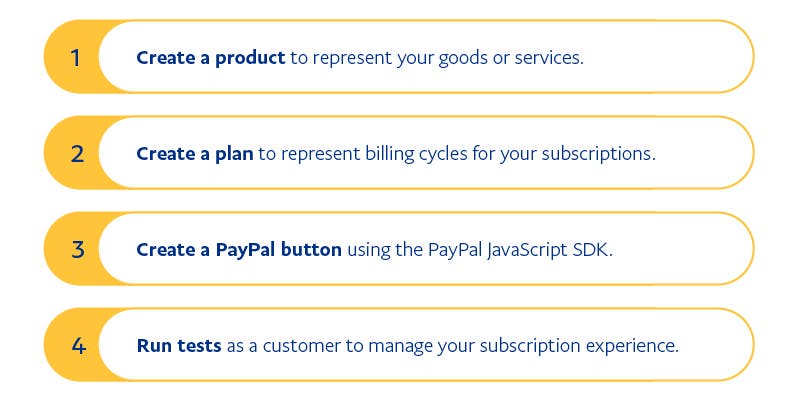Screen dimensions: 800x400
Task: Click the yellow number 3 badge
Action: [x=76, y=249]
